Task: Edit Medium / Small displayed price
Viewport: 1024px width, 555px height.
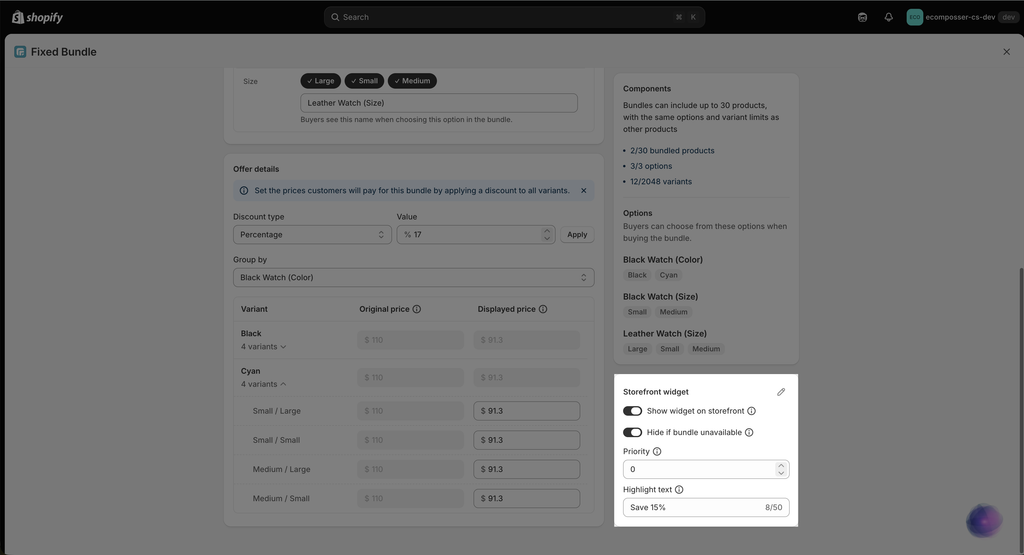Action: (x=526, y=498)
